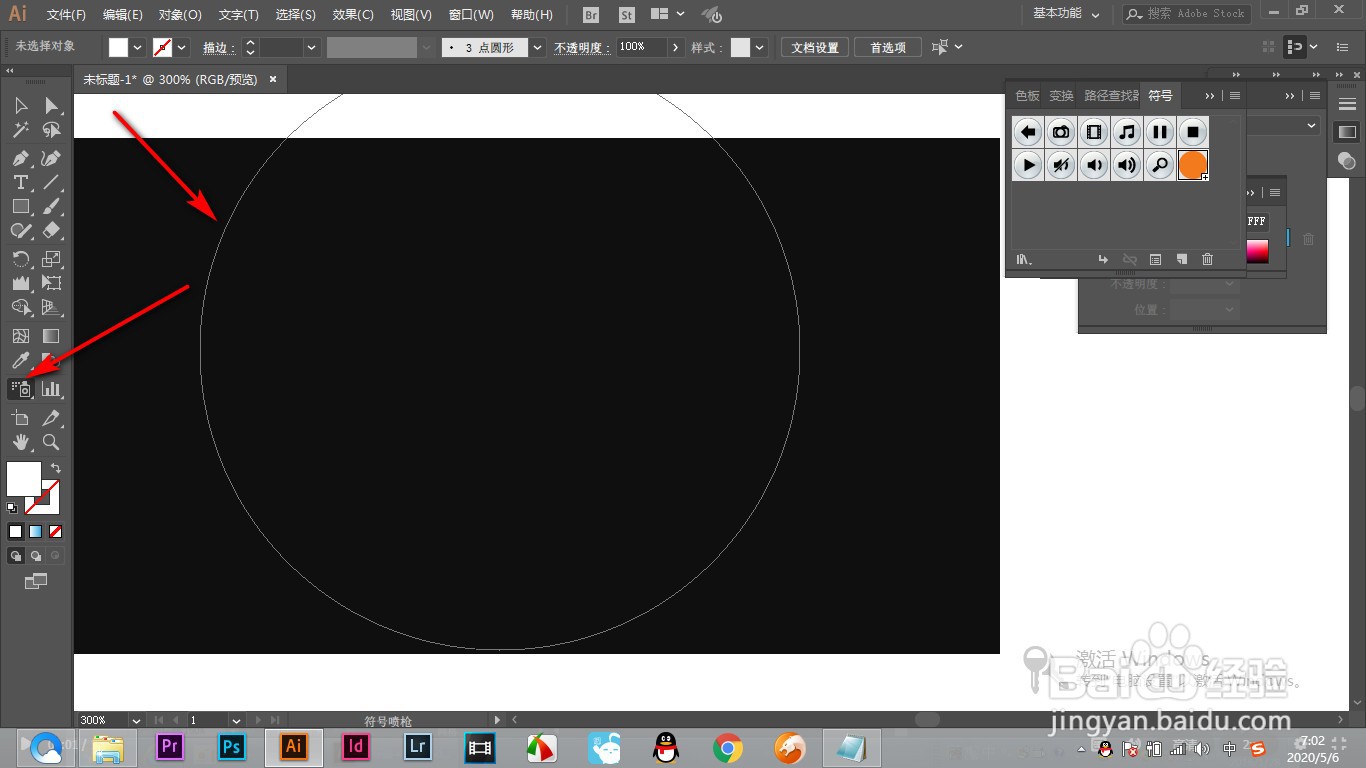Click the music note symbol
The image size is (1366, 768).
click(1127, 132)
